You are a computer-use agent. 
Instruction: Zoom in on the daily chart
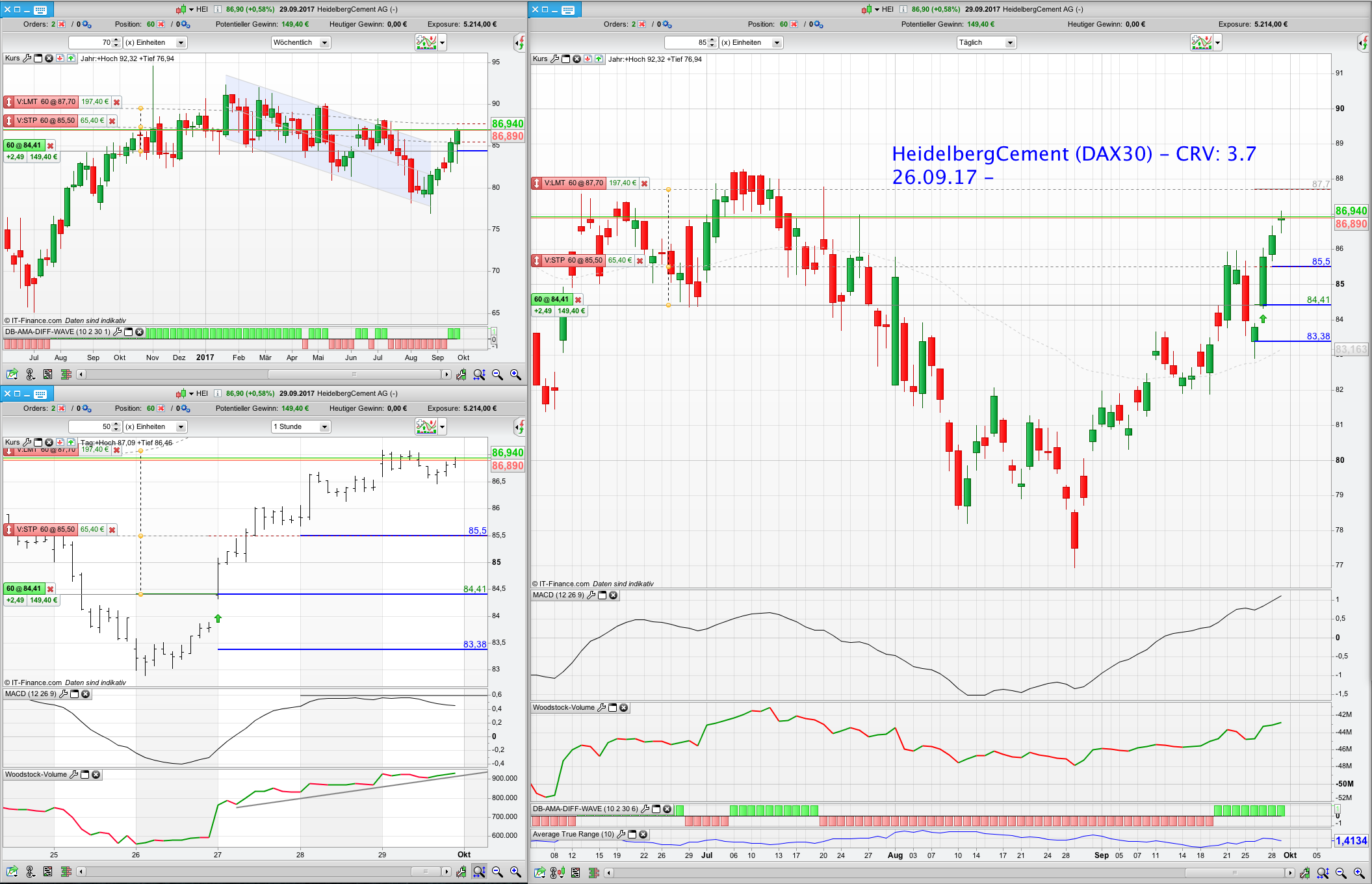(1358, 873)
